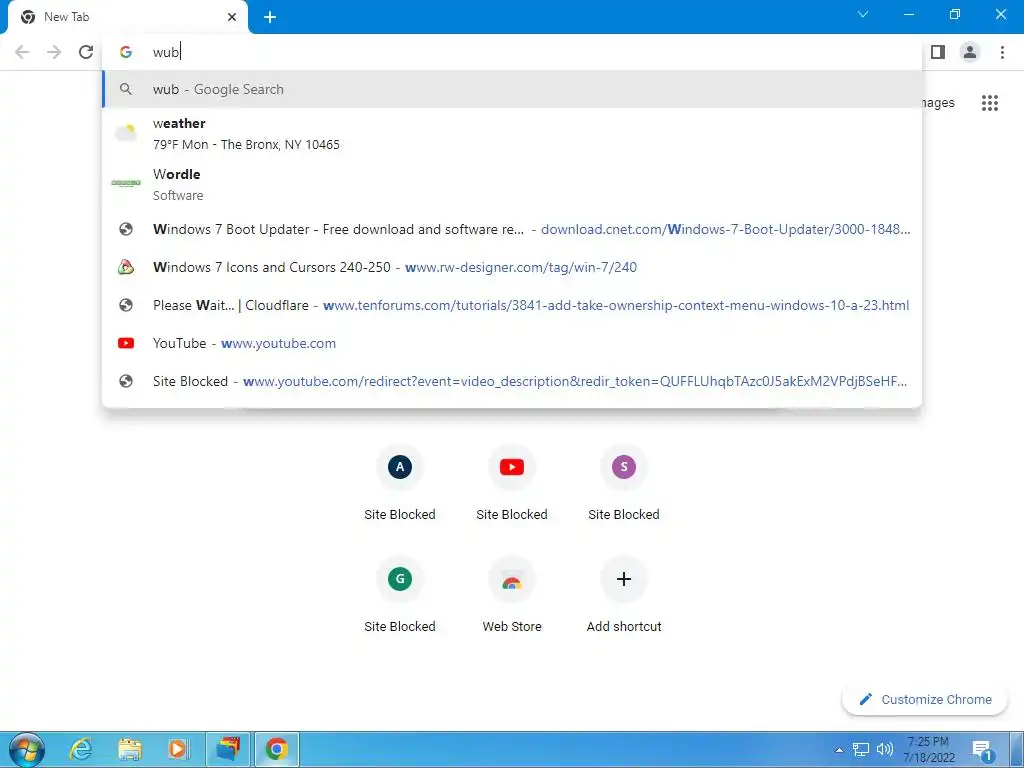Open the side panel icon
The height and width of the screenshot is (768, 1024).
[x=938, y=52]
